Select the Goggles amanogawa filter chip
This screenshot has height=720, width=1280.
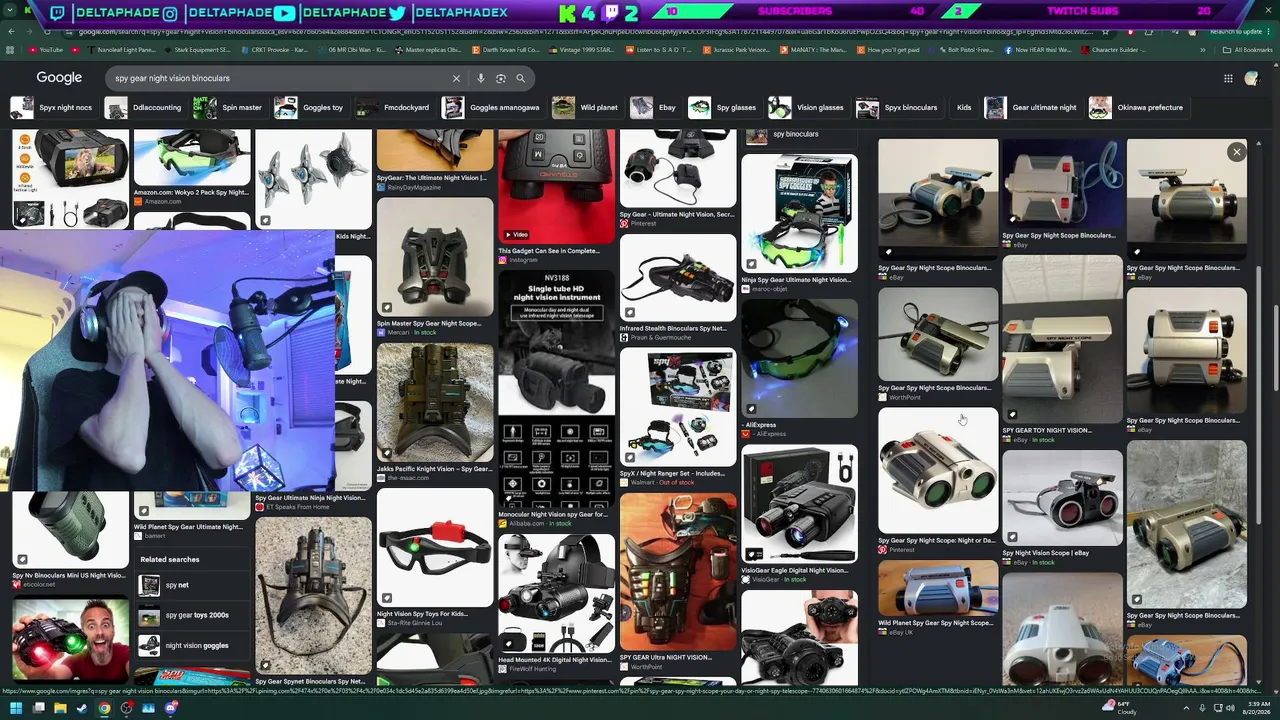(x=492, y=107)
